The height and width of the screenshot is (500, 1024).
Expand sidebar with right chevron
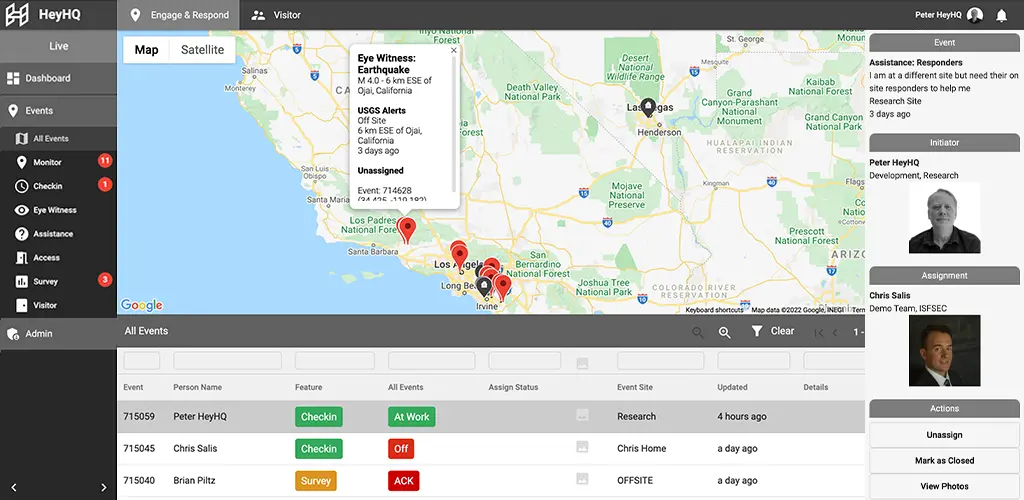pyautogui.click(x=103, y=487)
